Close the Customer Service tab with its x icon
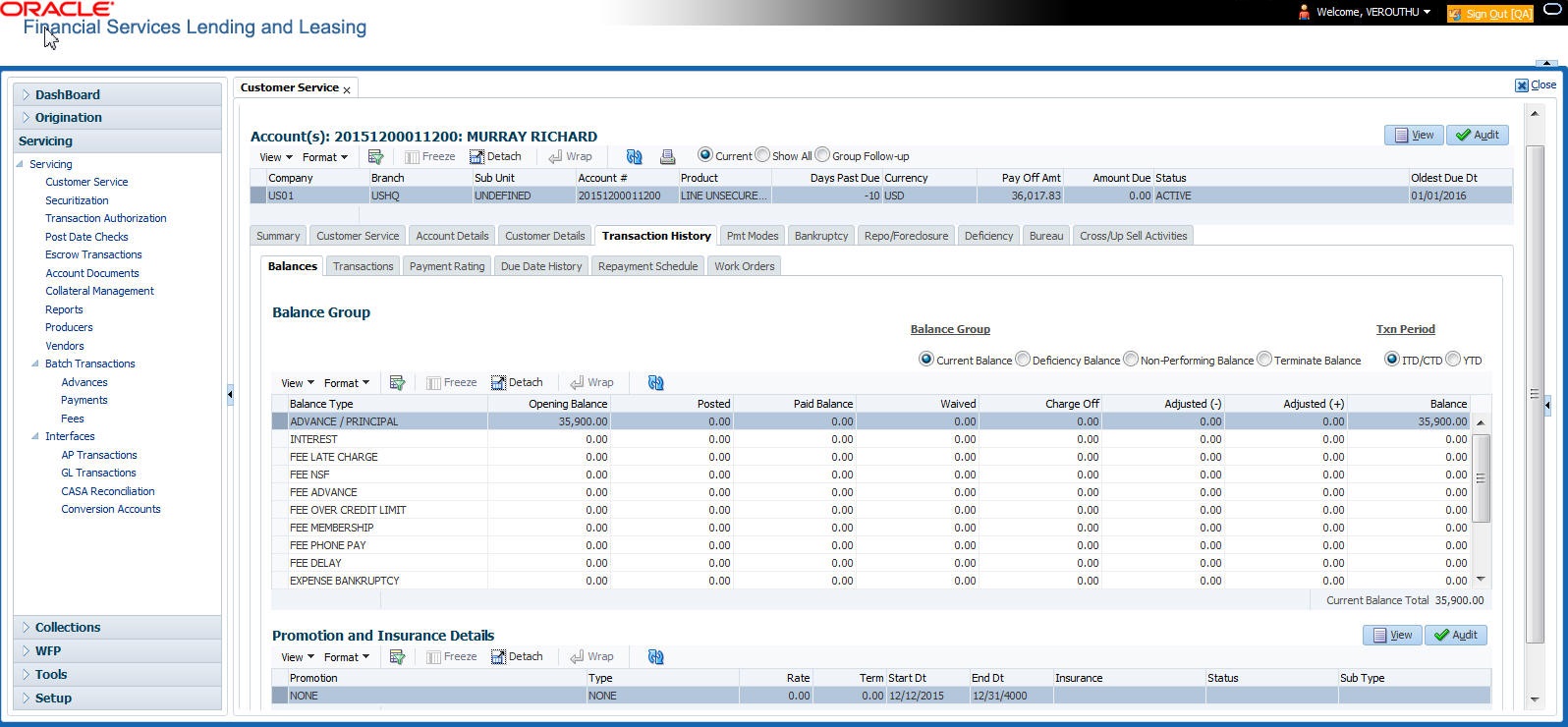The width and height of the screenshot is (1568, 727). (347, 89)
